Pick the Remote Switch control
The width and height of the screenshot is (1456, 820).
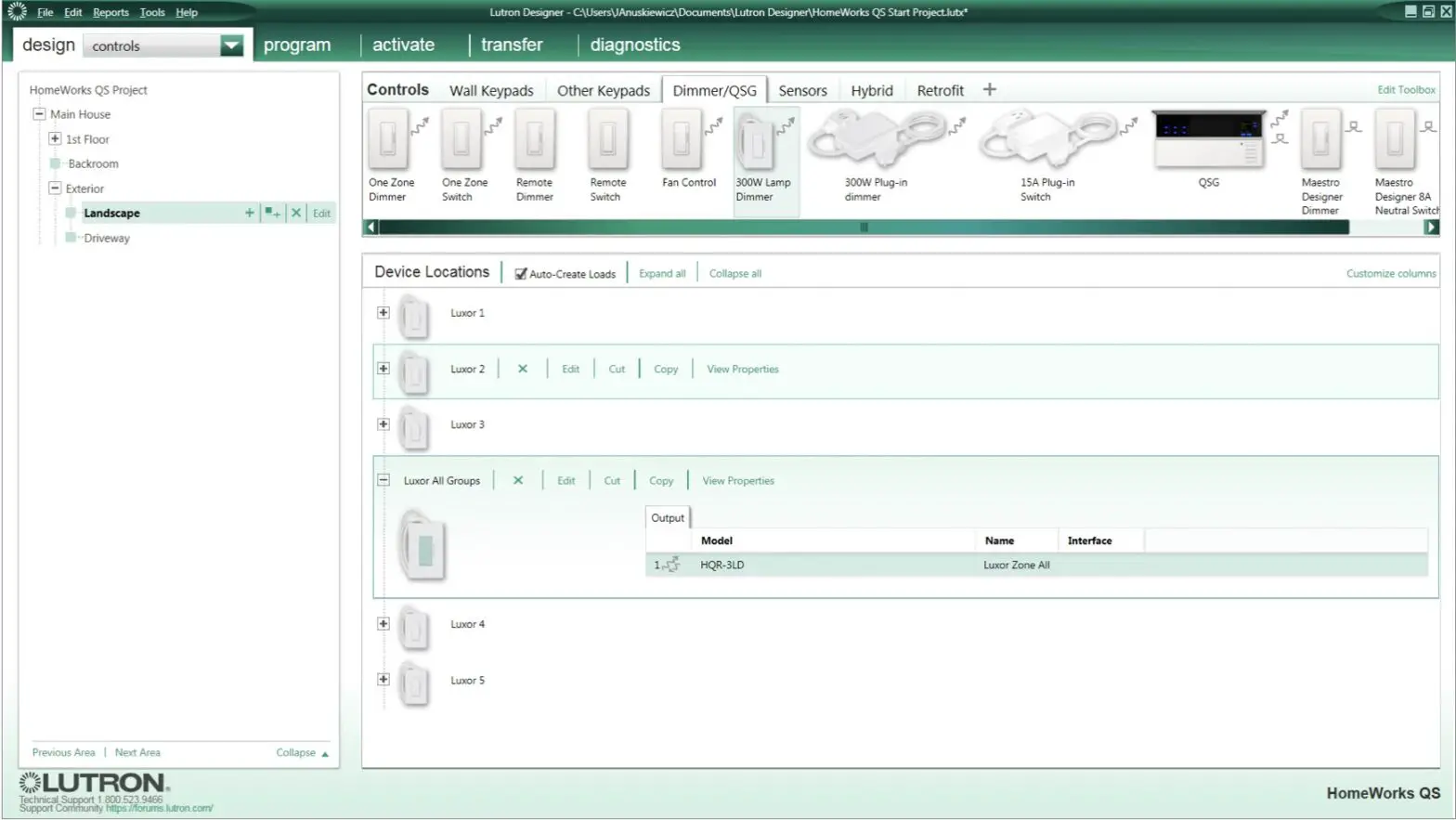[x=607, y=154]
